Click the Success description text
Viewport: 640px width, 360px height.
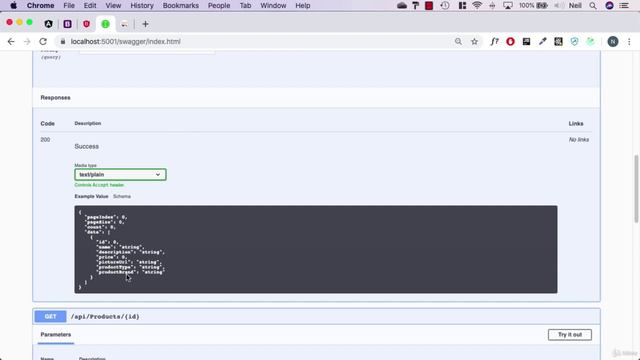point(87,146)
